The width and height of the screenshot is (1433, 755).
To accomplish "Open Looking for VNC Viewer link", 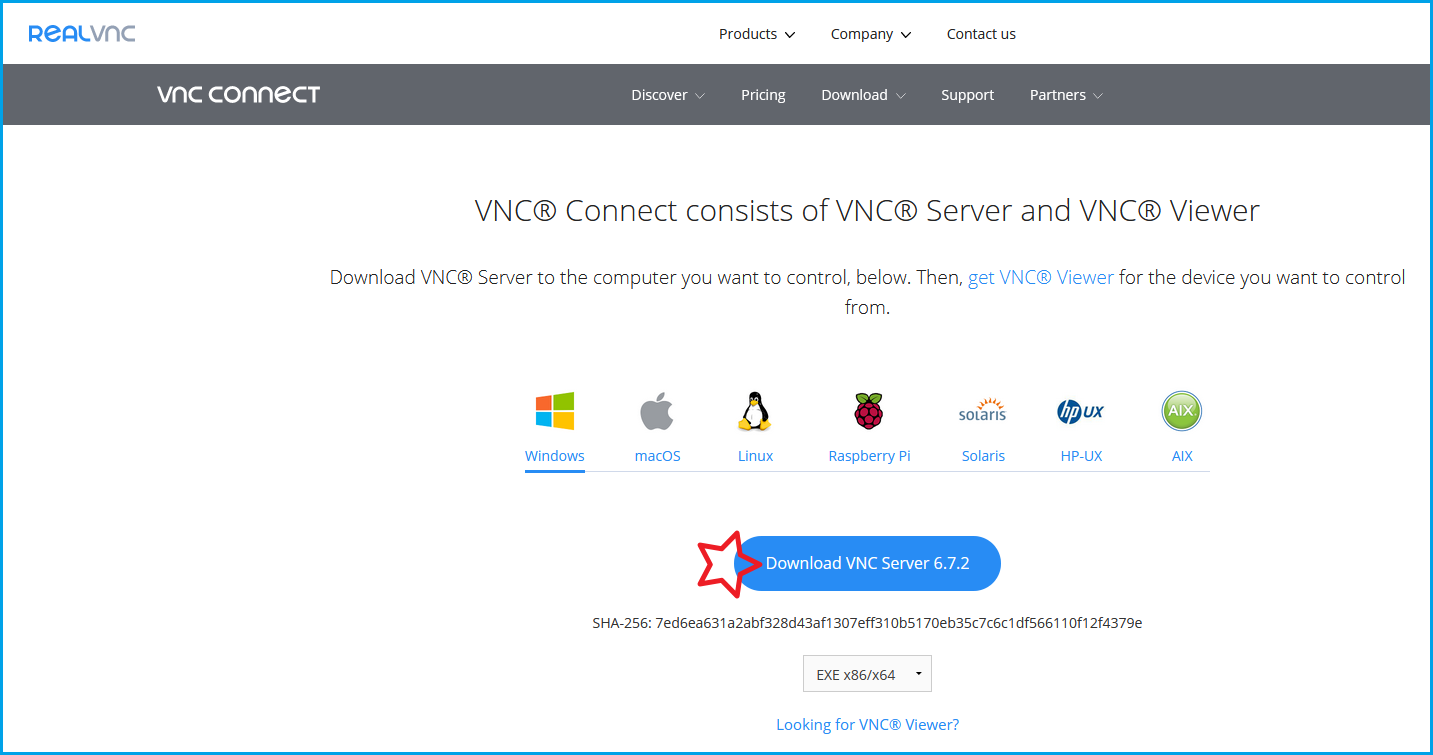I will (867, 725).
